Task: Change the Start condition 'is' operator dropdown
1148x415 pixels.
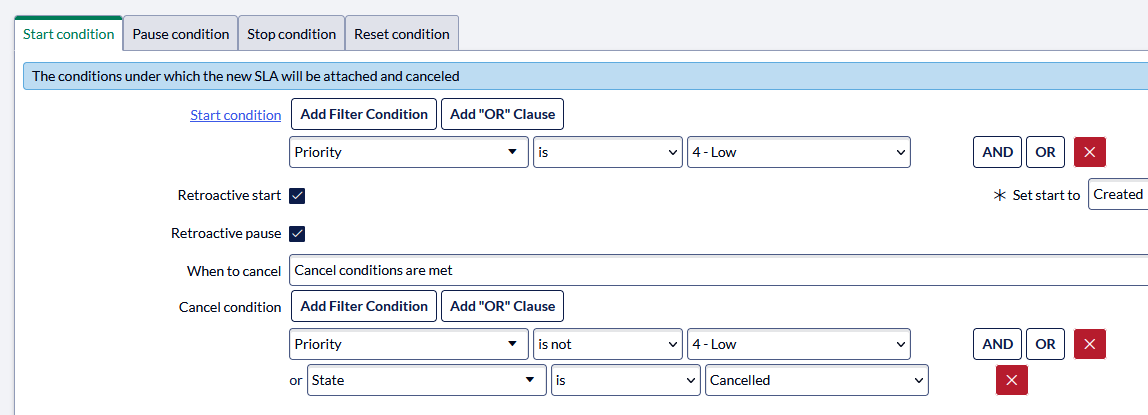Action: click(x=608, y=152)
